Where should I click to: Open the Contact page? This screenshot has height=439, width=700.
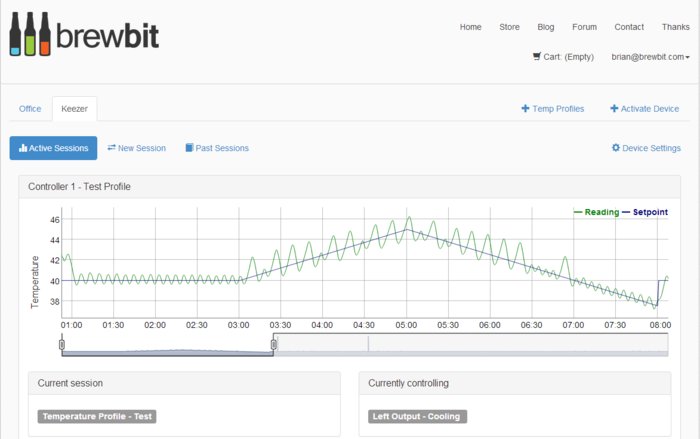[629, 27]
